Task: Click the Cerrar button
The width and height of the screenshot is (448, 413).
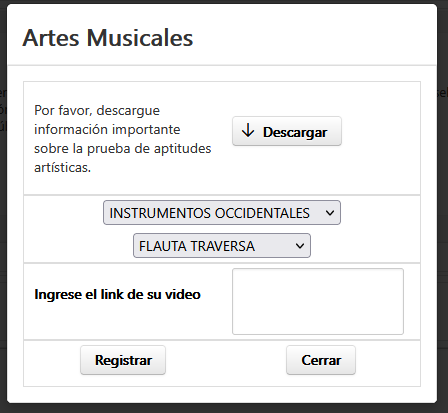Action: click(321, 360)
